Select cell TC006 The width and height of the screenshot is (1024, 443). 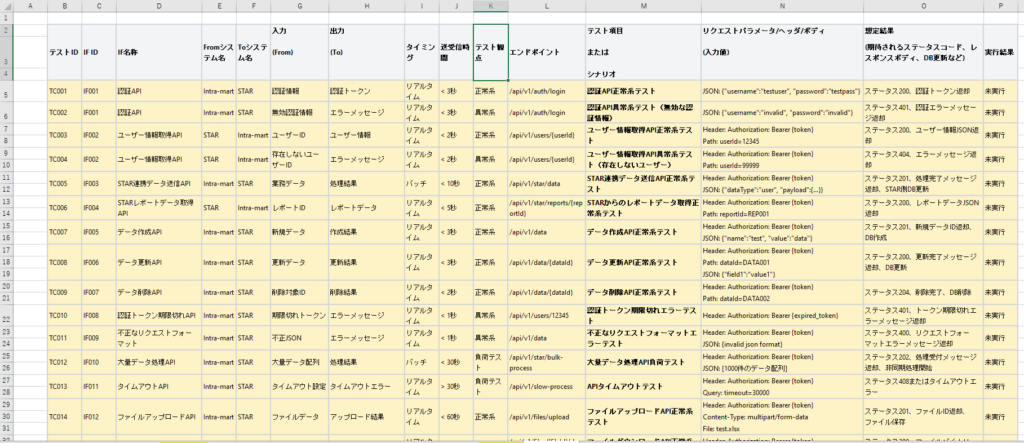(x=65, y=208)
